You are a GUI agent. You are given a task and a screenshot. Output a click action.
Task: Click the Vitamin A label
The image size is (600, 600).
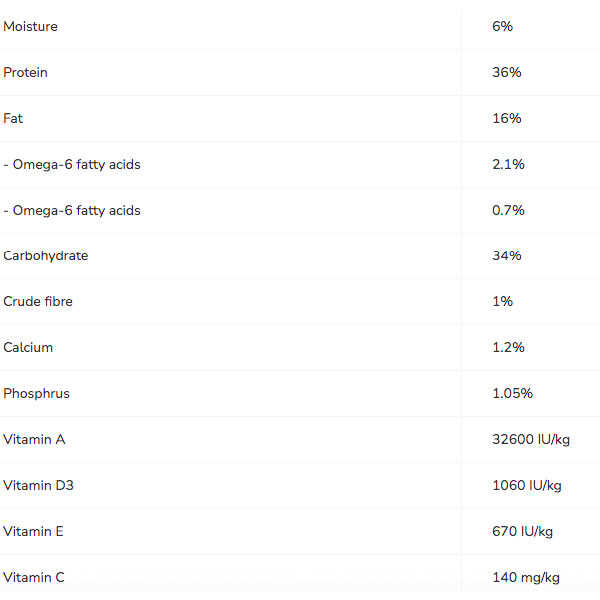tap(34, 440)
